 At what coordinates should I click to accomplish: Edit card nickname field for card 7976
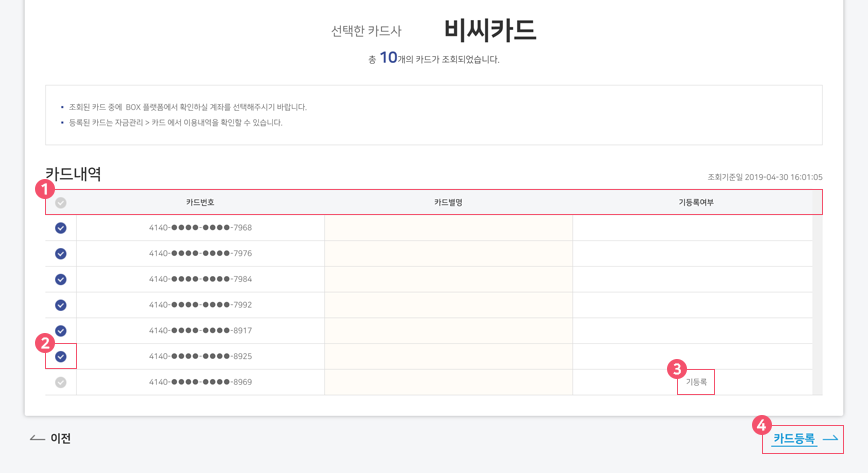click(x=448, y=254)
